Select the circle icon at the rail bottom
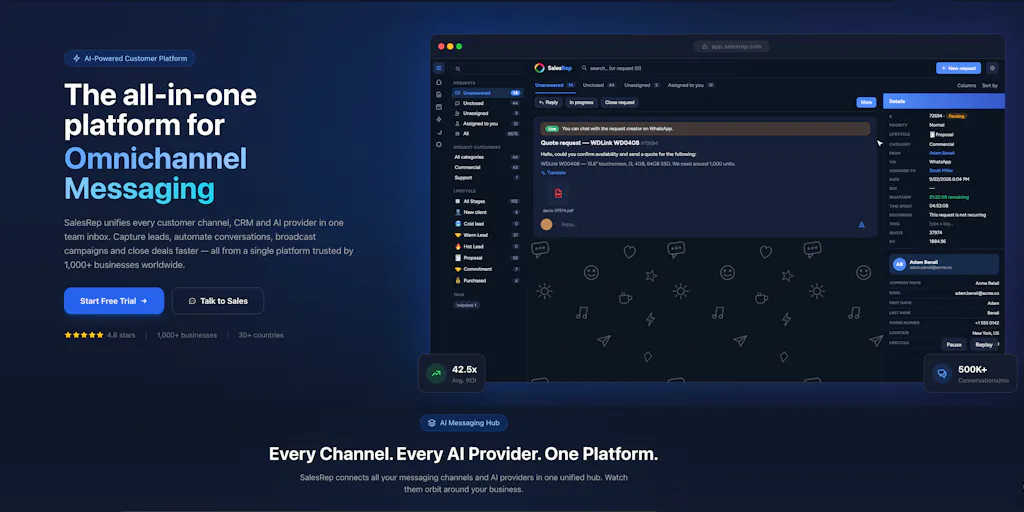Viewport: 1024px width, 512px height. (439, 144)
